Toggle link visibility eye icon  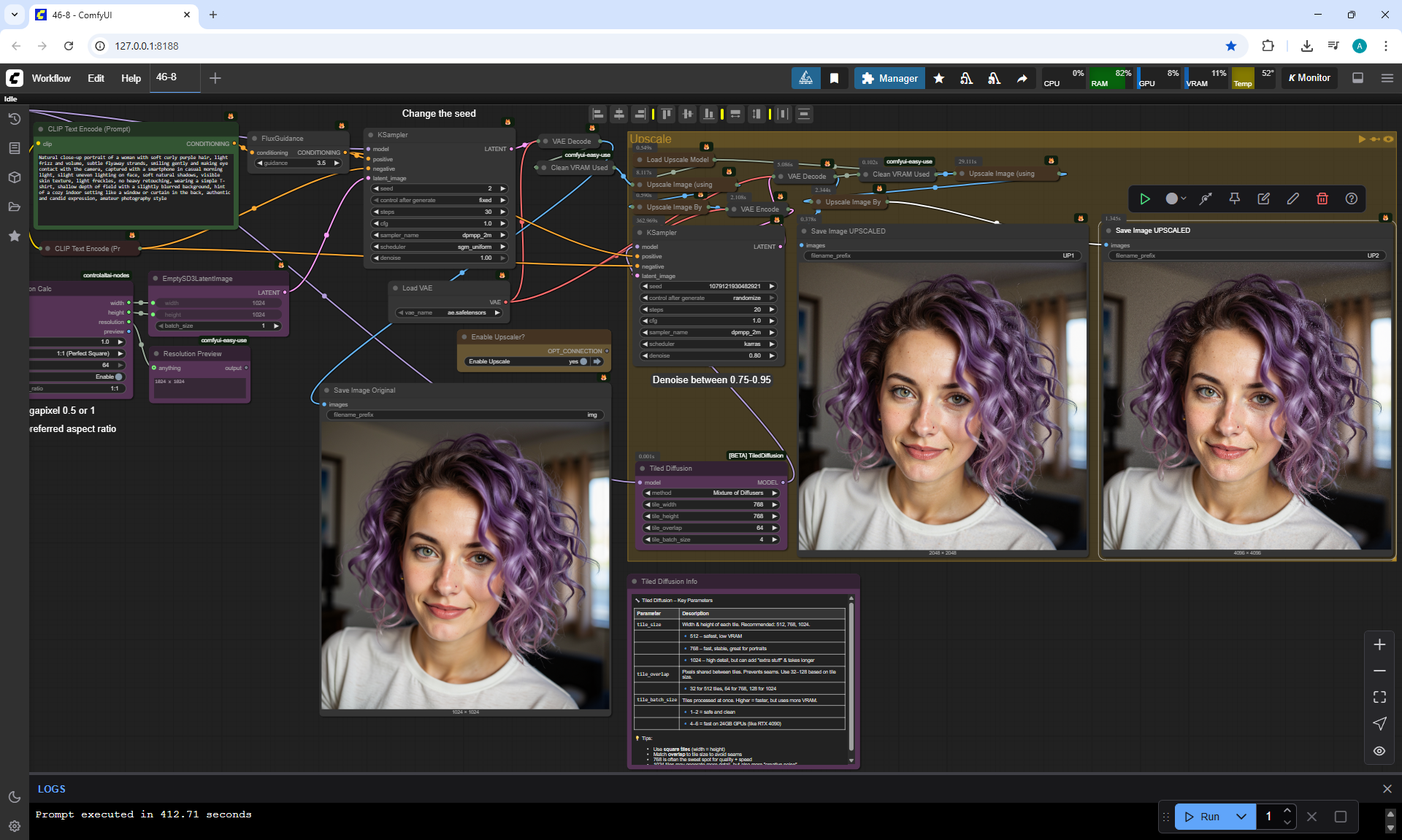(1379, 751)
